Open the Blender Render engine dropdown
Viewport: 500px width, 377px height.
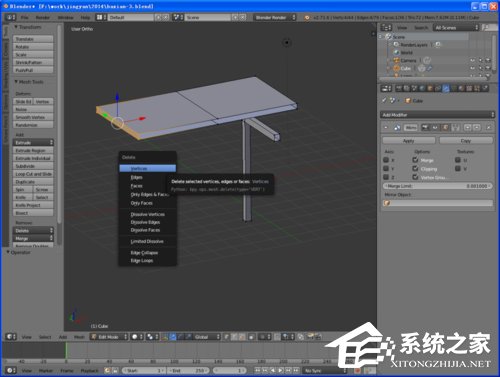coord(275,17)
